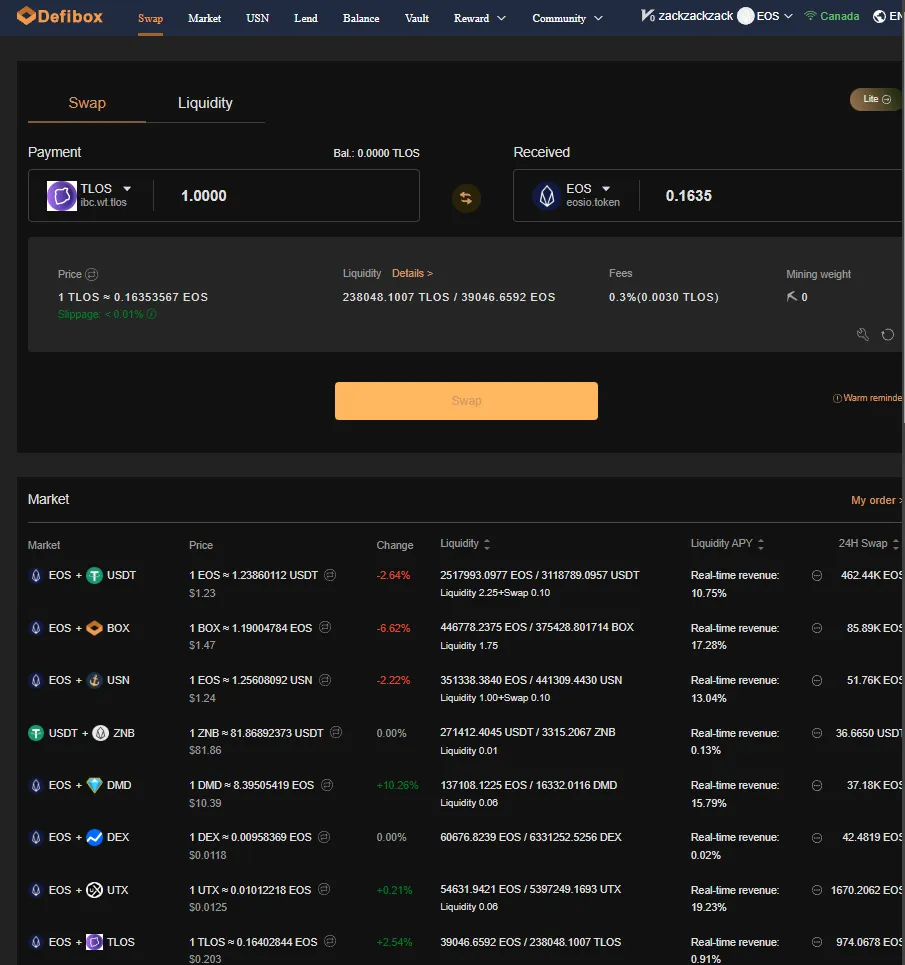Screen dimensions: 905x965
Task: Open the Market nav item
Action: click(204, 18)
